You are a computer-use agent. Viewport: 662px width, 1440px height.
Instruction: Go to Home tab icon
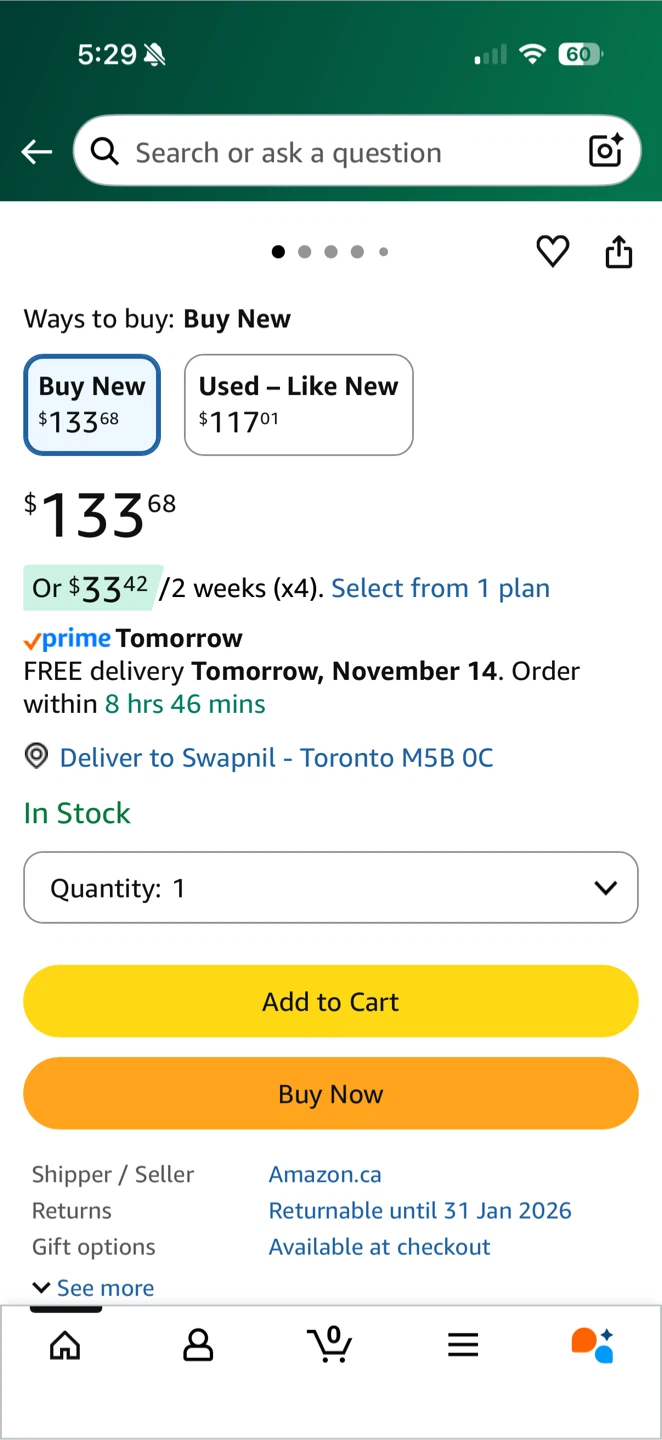pyautogui.click(x=65, y=1345)
